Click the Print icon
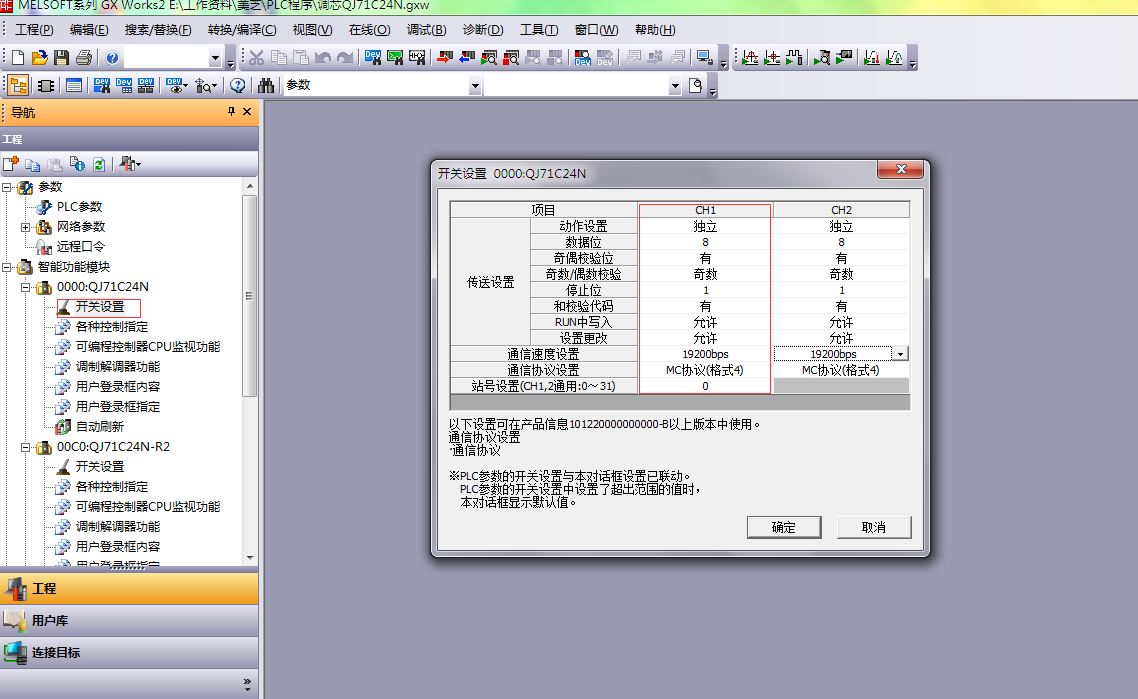This screenshot has height=699, width=1138. click(84, 57)
